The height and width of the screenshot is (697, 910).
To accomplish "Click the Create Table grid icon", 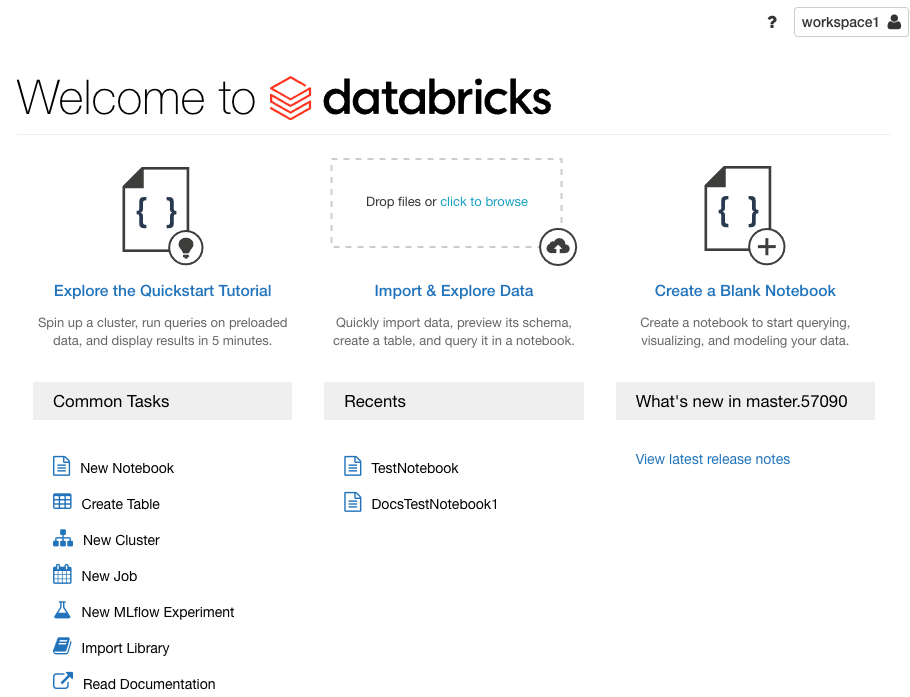I will pyautogui.click(x=62, y=503).
